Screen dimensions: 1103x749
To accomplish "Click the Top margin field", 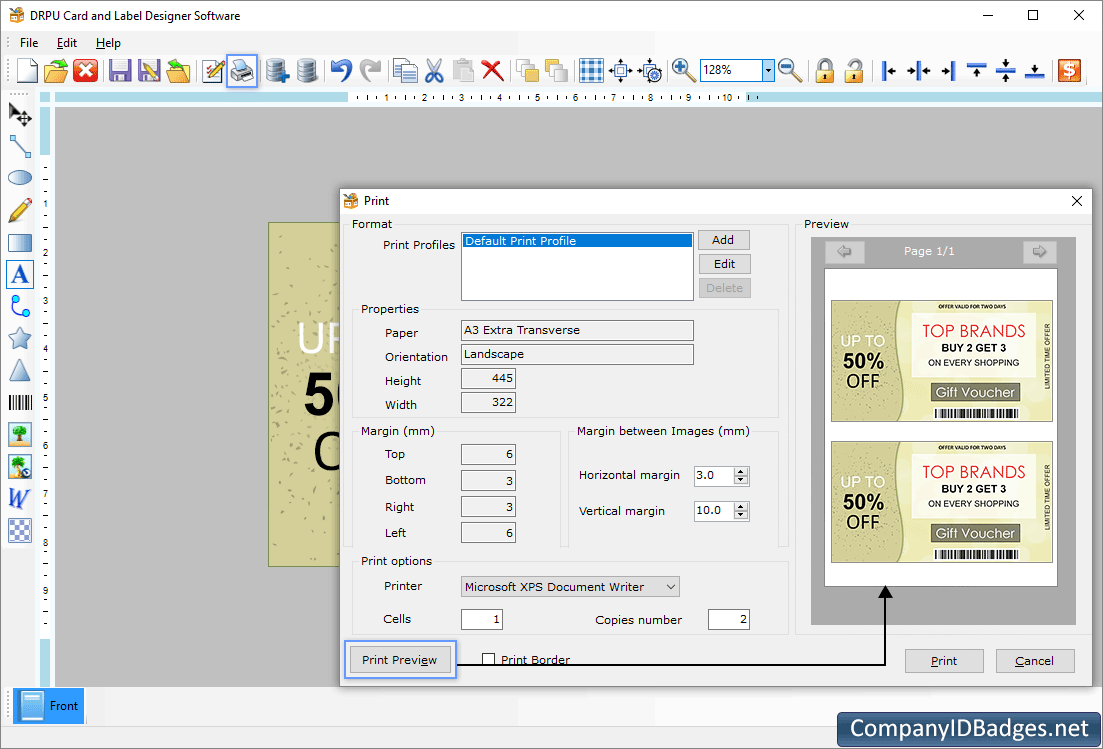I will 488,454.
